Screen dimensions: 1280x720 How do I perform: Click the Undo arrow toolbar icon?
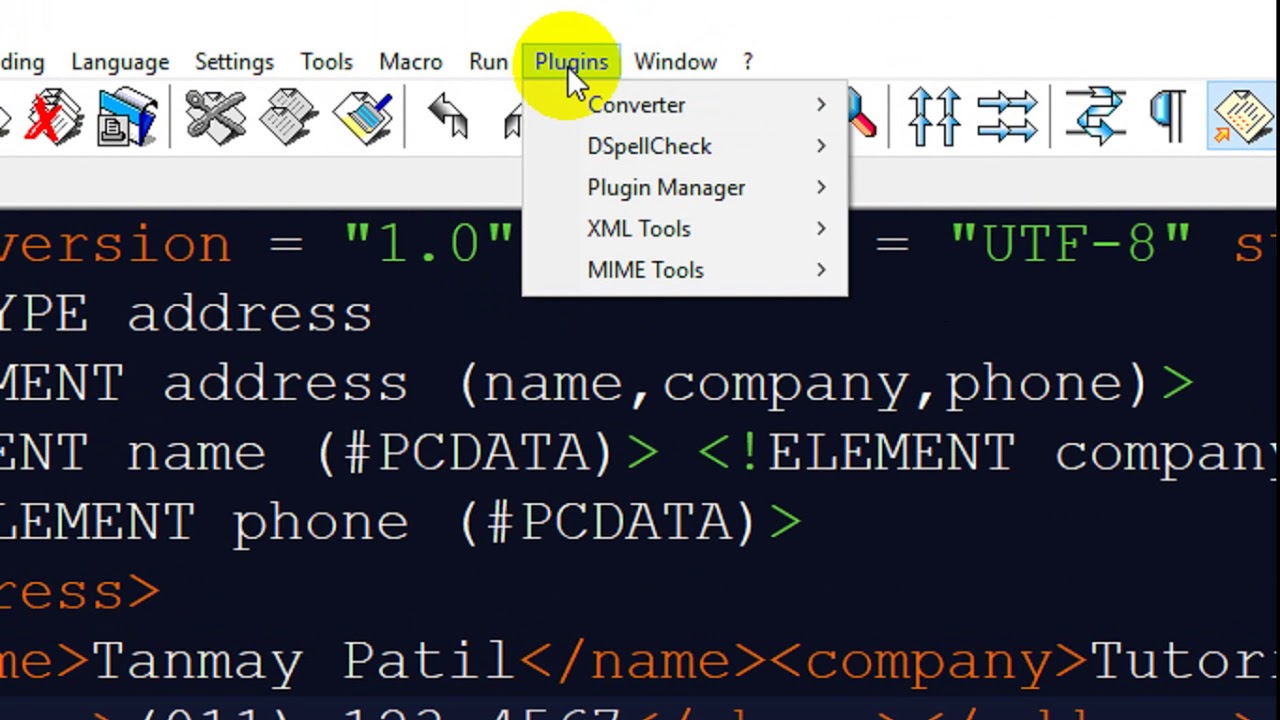point(449,116)
